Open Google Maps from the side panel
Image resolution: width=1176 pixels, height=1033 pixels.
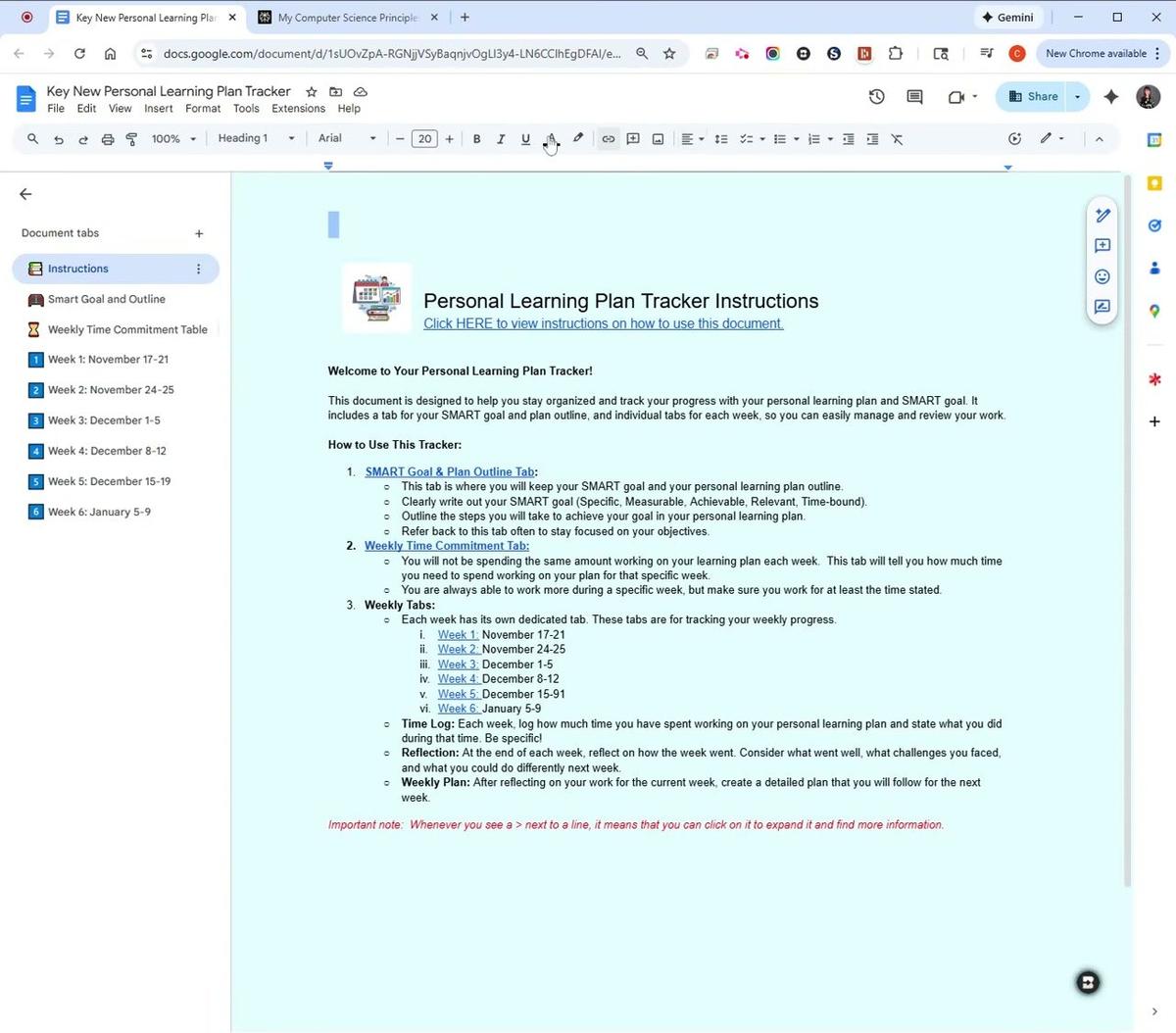click(1153, 311)
